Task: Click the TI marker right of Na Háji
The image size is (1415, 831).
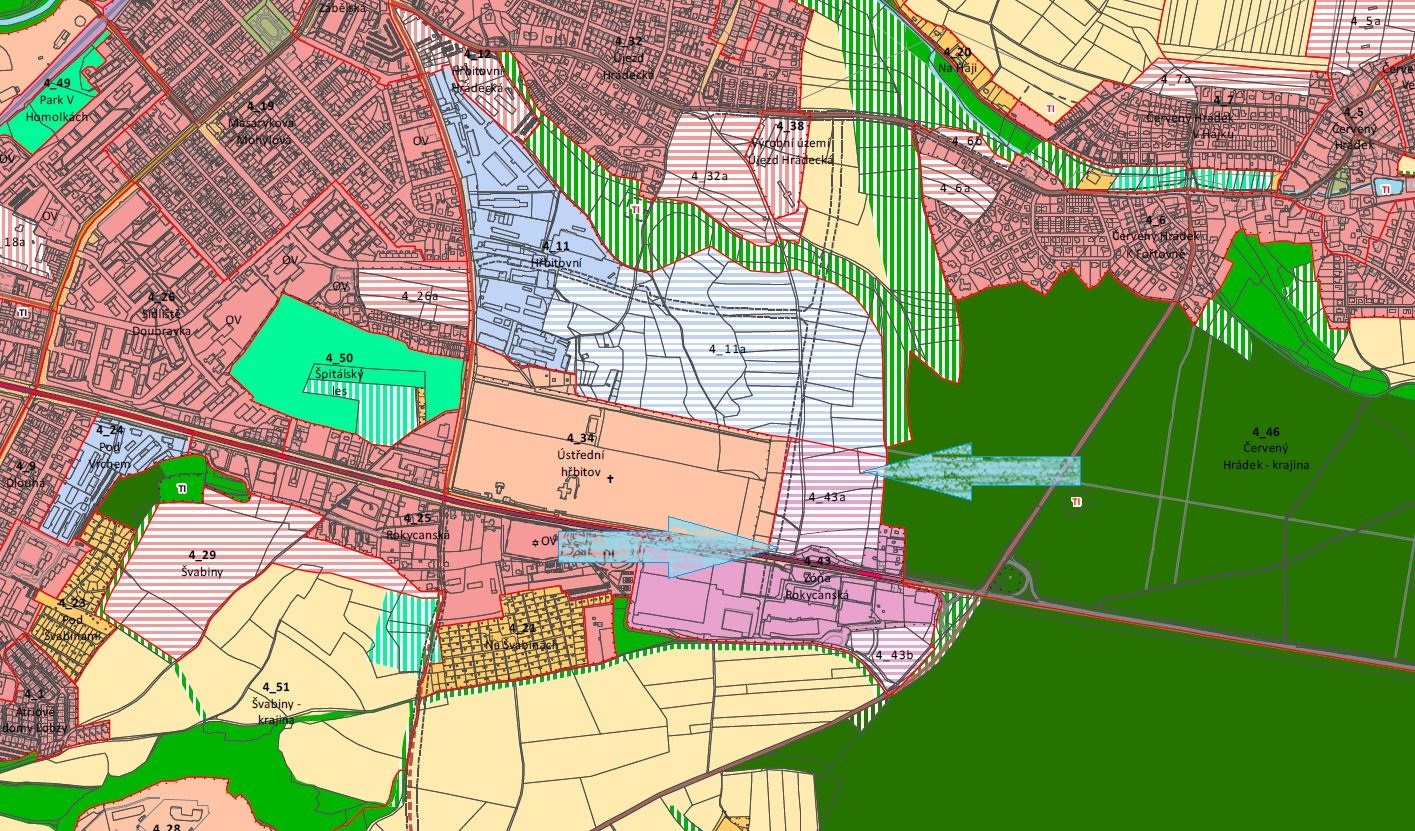Action: coord(1050,108)
